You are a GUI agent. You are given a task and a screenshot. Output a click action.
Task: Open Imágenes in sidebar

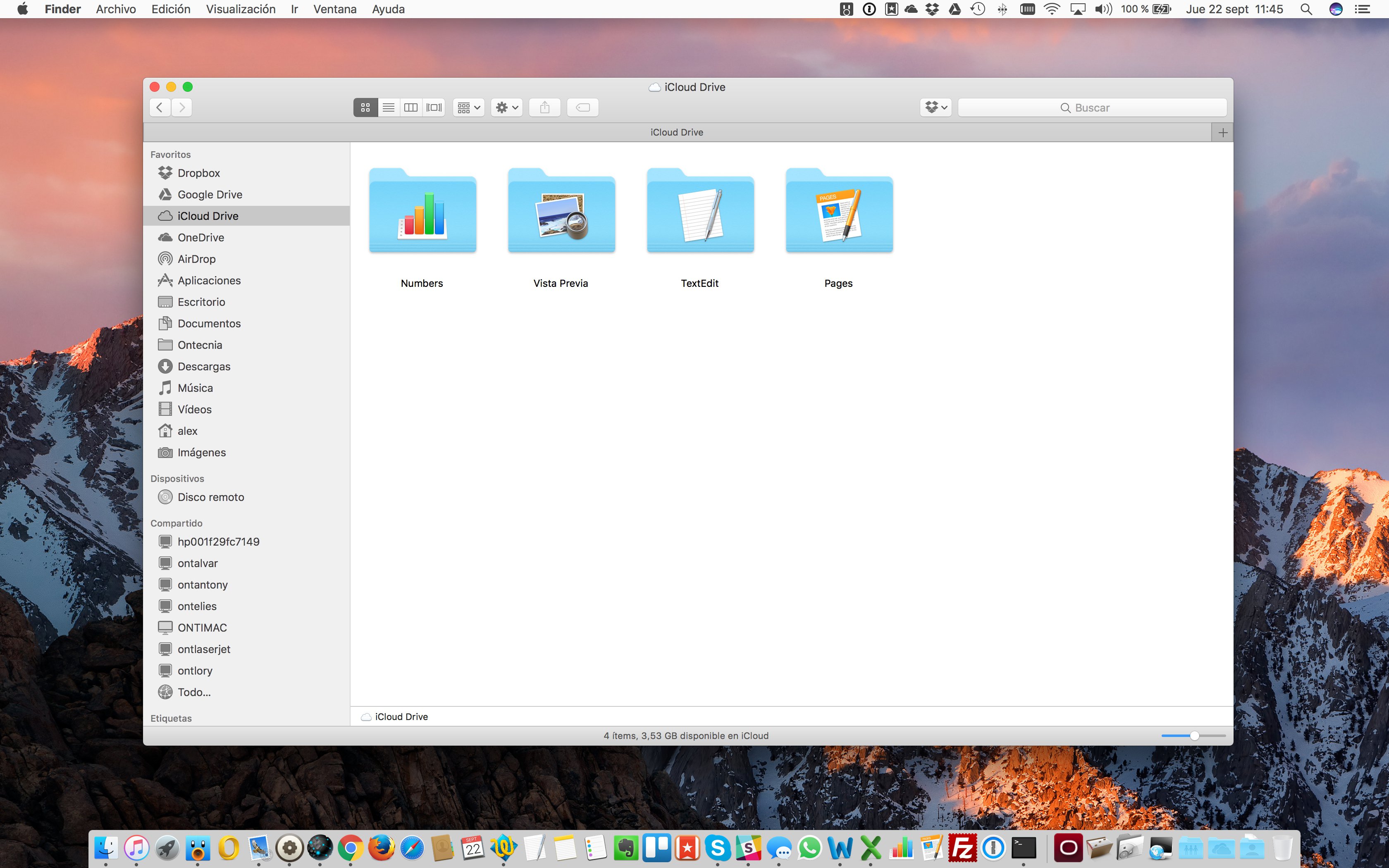coord(246,453)
